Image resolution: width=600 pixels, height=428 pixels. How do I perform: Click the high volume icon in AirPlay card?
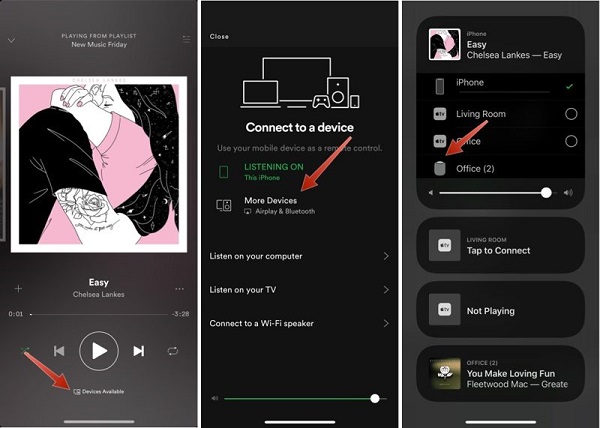tap(569, 192)
